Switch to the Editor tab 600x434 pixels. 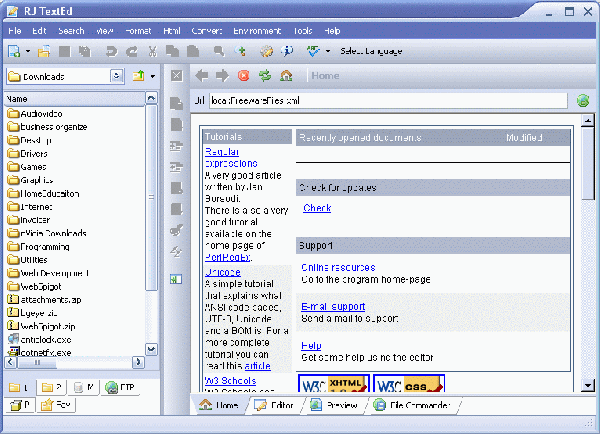273,406
